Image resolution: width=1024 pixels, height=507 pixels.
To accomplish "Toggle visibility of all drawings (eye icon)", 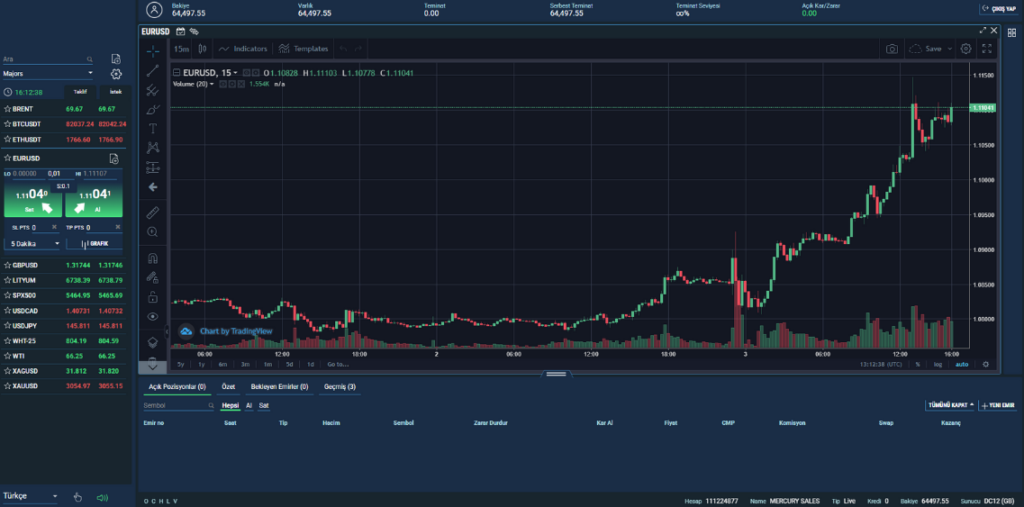I will [x=152, y=316].
